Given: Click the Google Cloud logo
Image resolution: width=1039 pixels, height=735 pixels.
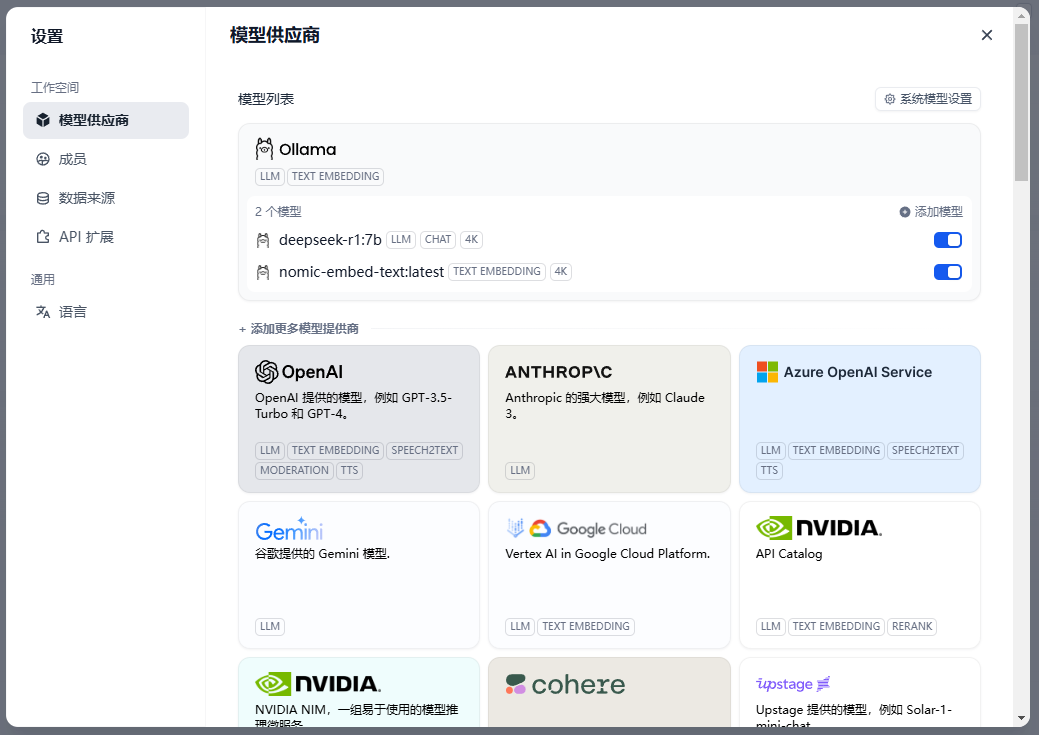Looking at the screenshot, I should (x=576, y=528).
